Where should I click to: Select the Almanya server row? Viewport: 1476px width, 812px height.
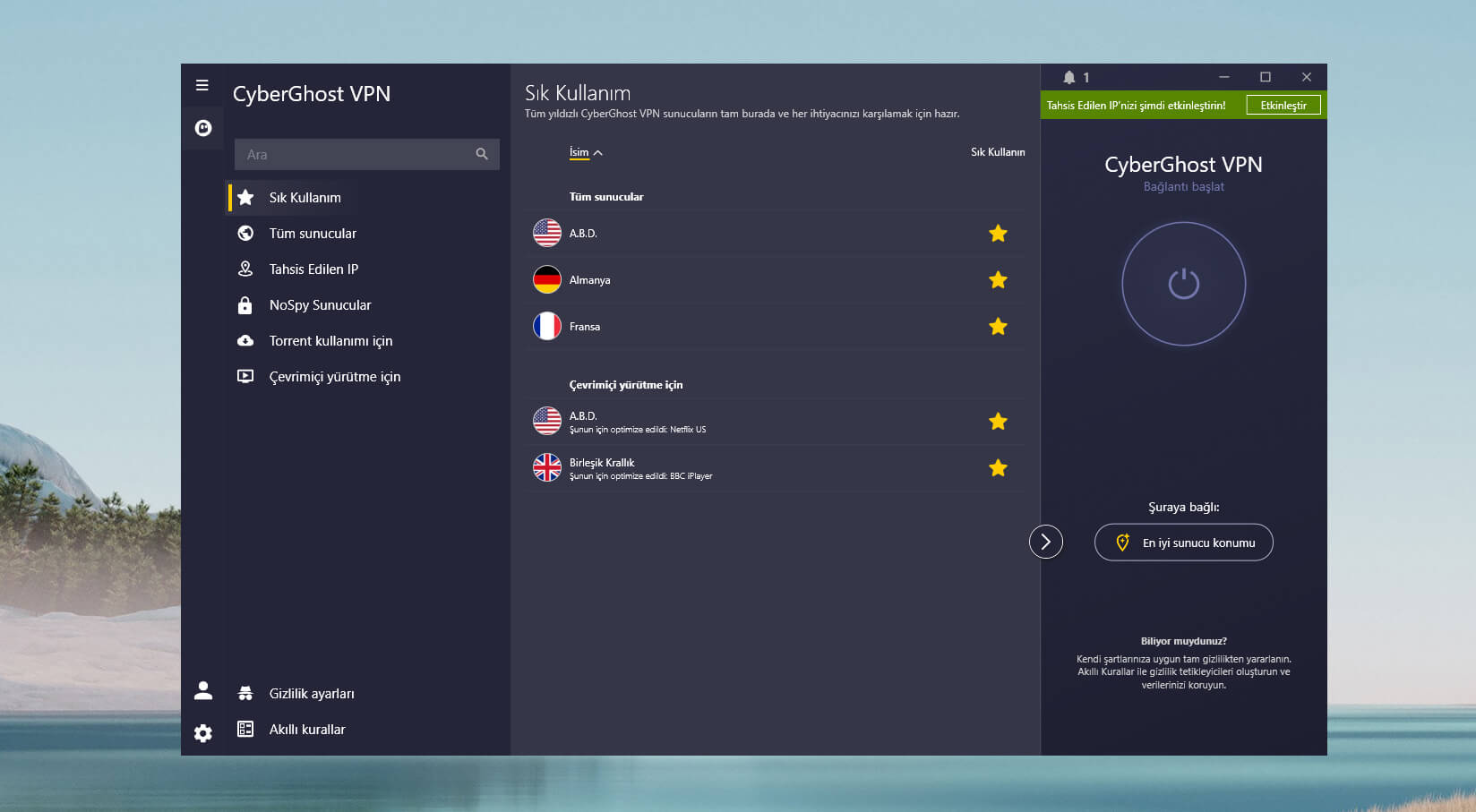(x=775, y=280)
